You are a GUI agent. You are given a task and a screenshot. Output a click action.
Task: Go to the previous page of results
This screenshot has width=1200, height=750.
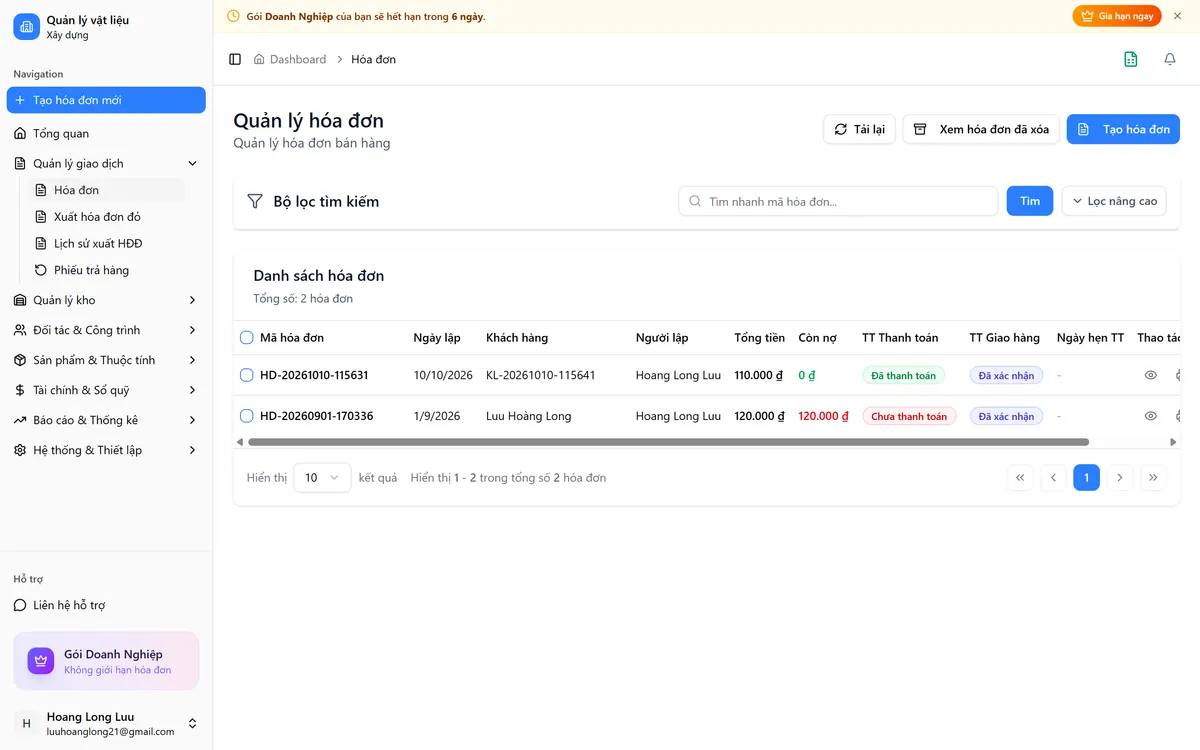click(1053, 478)
